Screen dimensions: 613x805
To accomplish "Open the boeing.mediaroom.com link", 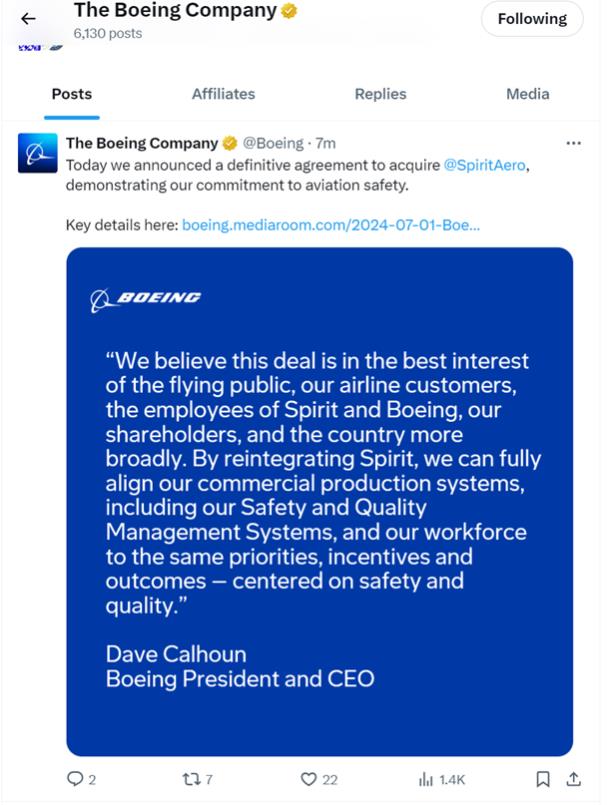I will click(331, 225).
